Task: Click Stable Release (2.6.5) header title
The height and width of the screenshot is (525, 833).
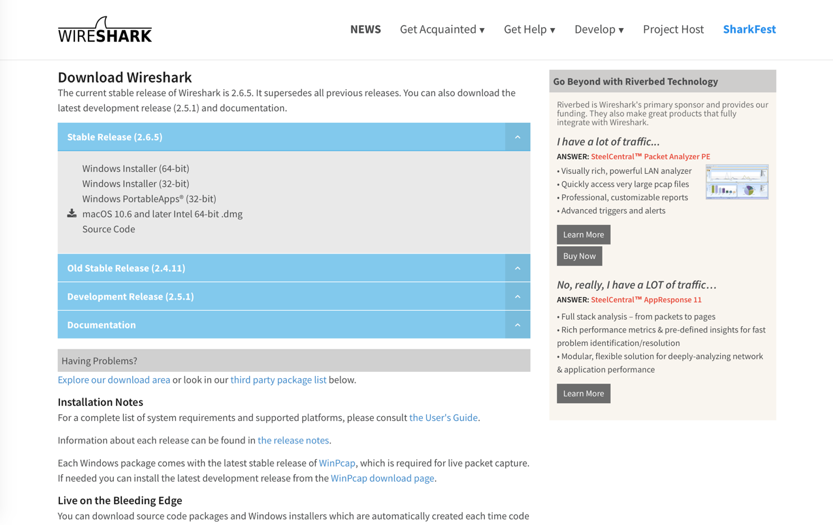Action: pos(115,137)
